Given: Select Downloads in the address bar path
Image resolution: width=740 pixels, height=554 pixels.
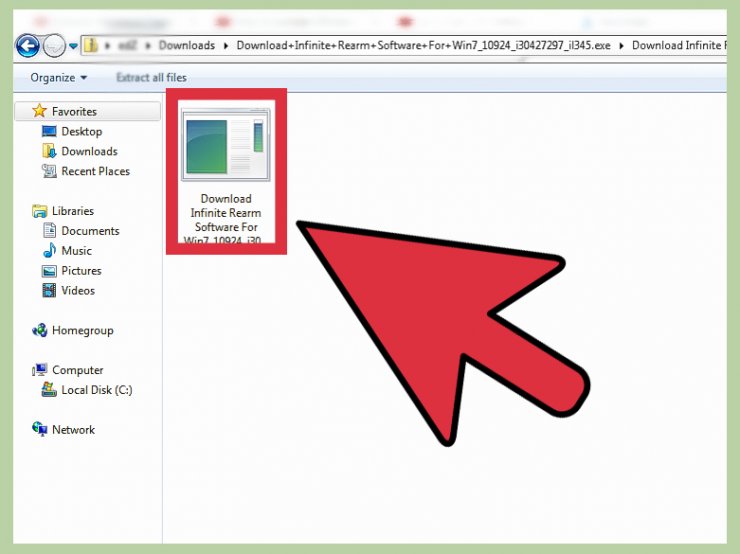Looking at the screenshot, I should tap(186, 45).
